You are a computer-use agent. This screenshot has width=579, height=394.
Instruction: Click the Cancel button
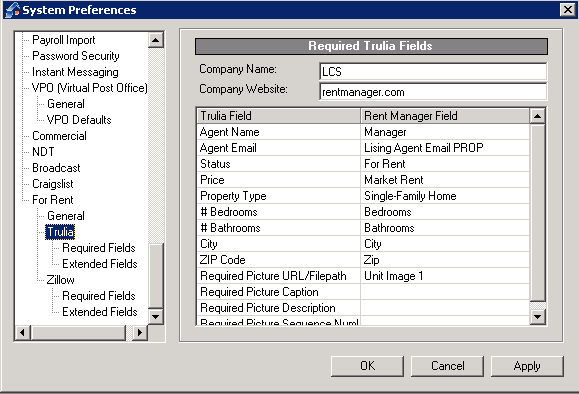point(448,366)
